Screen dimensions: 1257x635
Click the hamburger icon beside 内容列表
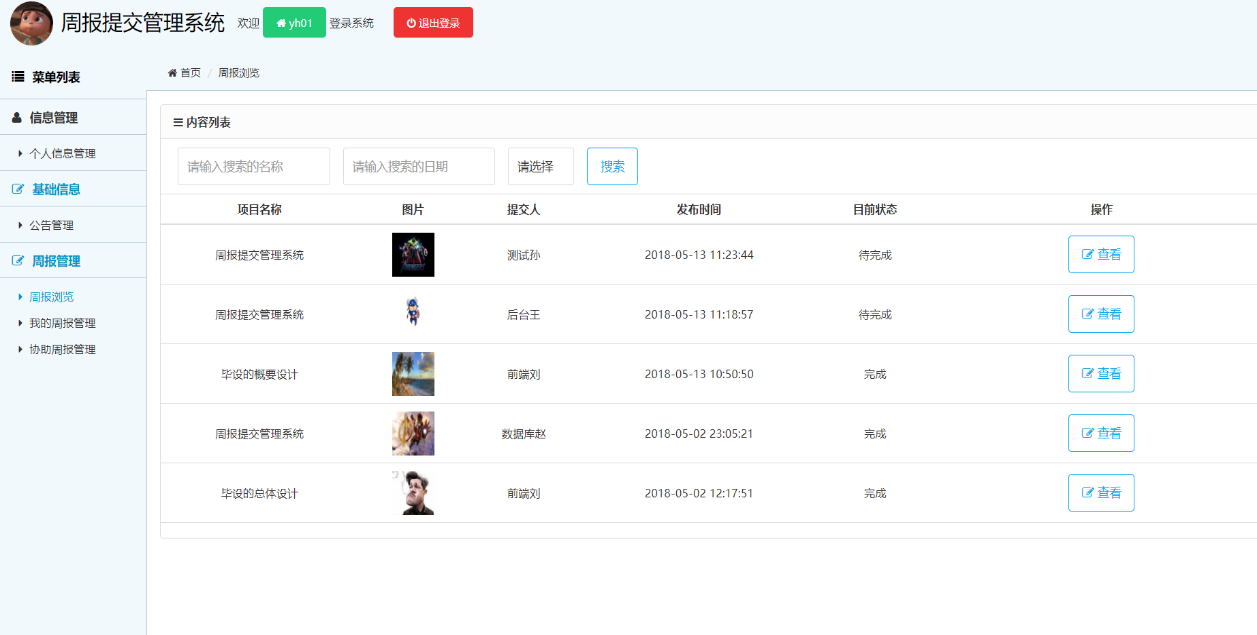(178, 122)
